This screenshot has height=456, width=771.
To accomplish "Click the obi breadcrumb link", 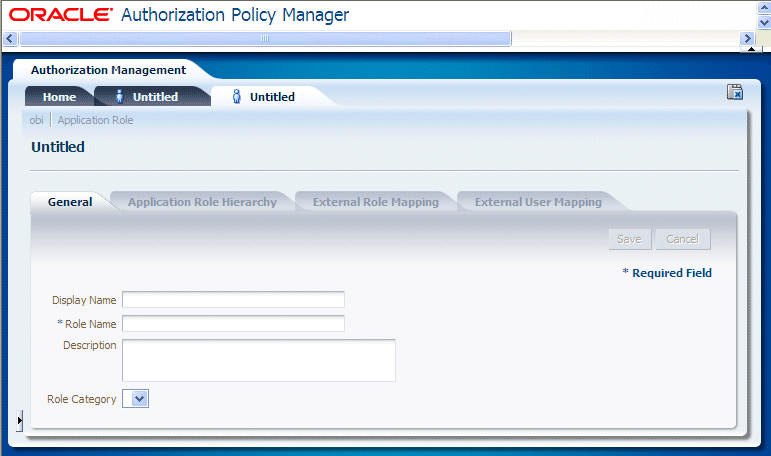I will [36, 120].
